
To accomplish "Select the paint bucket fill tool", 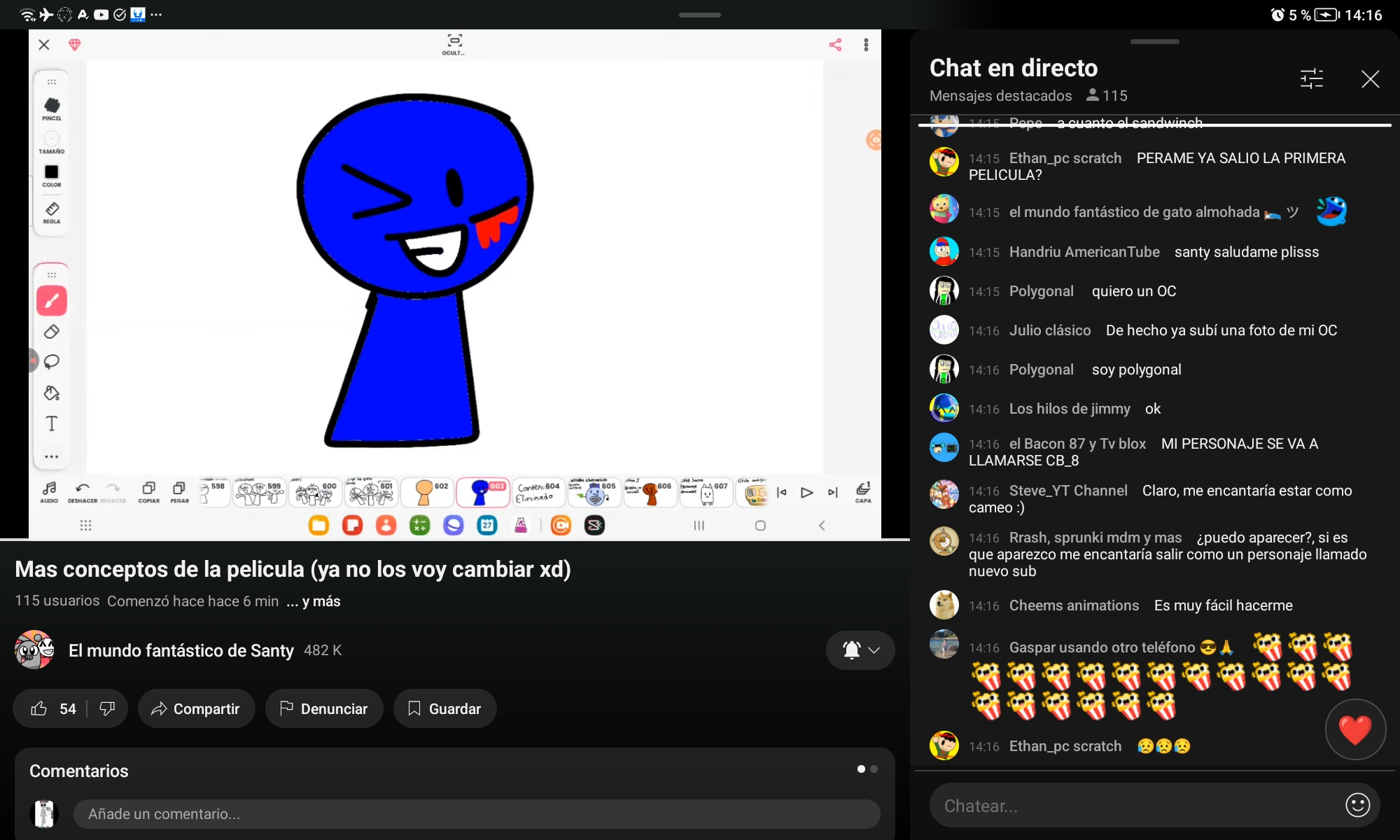I will coord(52,393).
